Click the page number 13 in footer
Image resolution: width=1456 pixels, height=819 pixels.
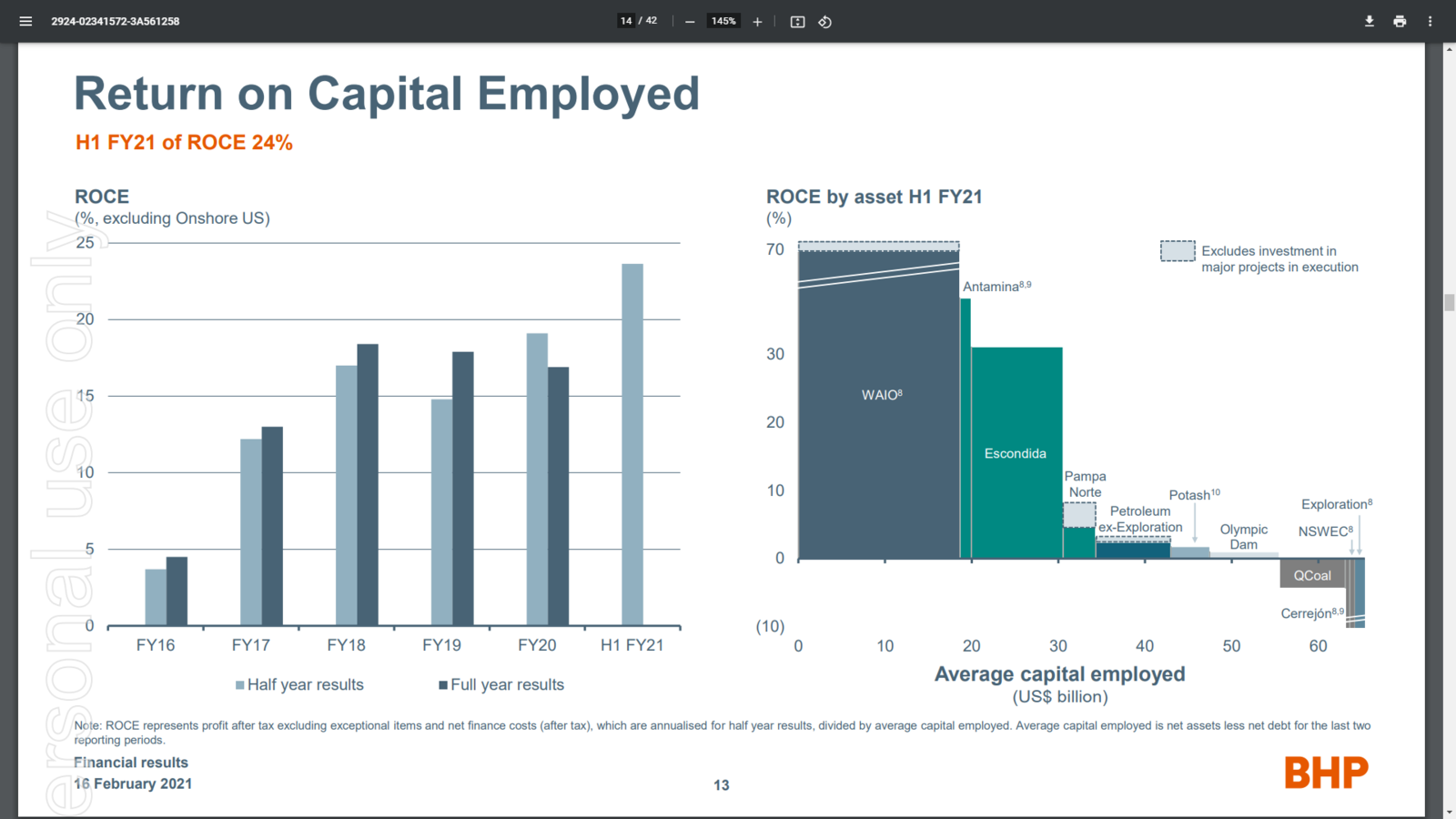point(722,785)
